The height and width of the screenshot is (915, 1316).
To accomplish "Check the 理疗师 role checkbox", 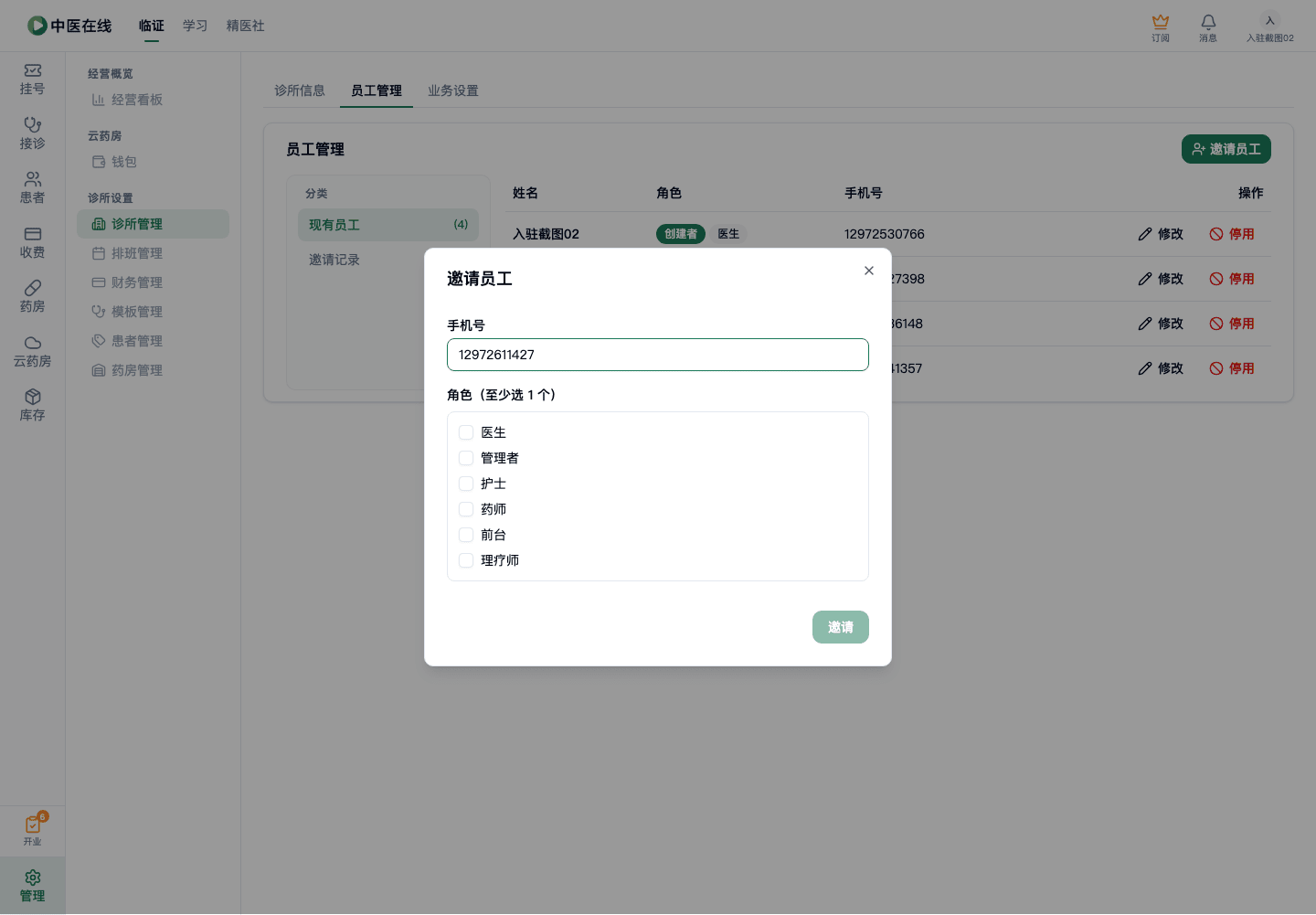I will 466,560.
